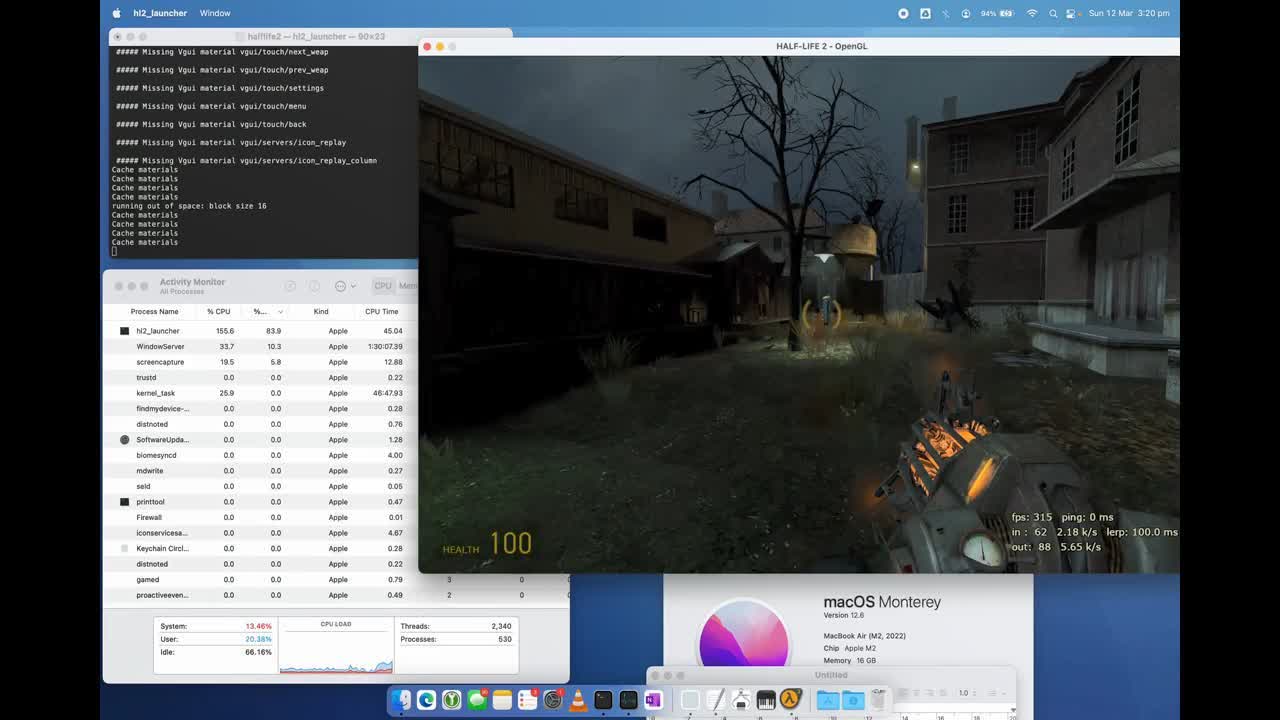Select the iconservicesa... process row
Viewport: 1280px width, 720px height.
coord(260,533)
